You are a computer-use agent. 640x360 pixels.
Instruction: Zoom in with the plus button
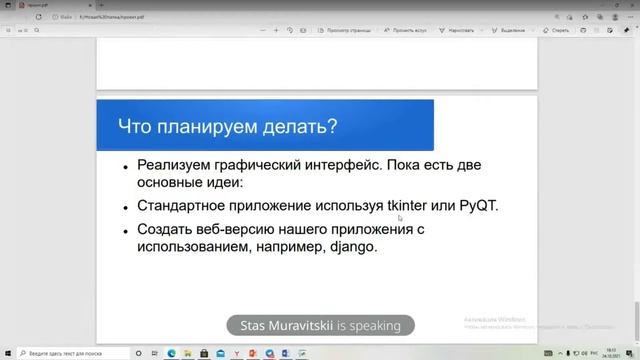(276, 30)
